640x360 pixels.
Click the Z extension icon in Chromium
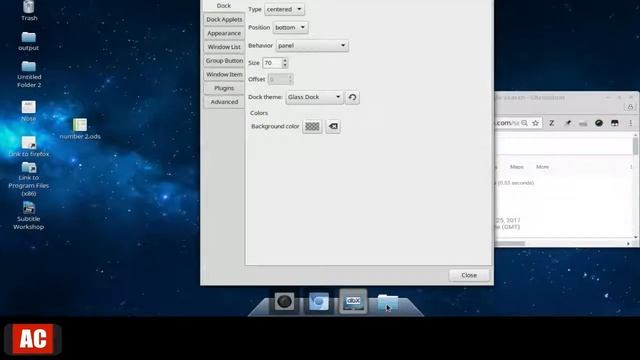tap(551, 123)
